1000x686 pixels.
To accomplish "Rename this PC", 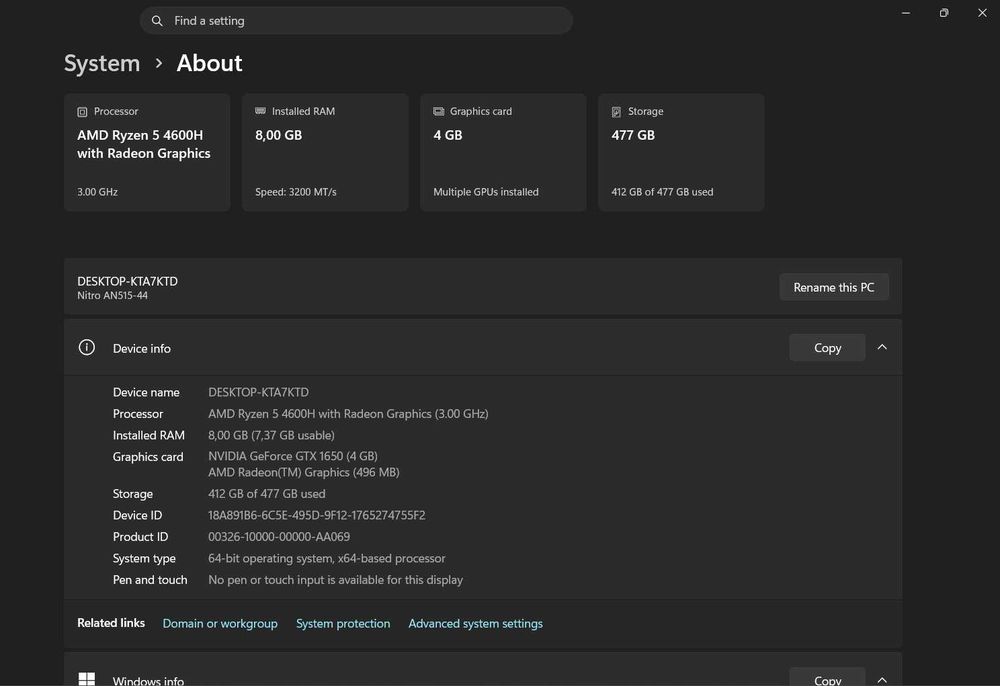I will point(834,288).
